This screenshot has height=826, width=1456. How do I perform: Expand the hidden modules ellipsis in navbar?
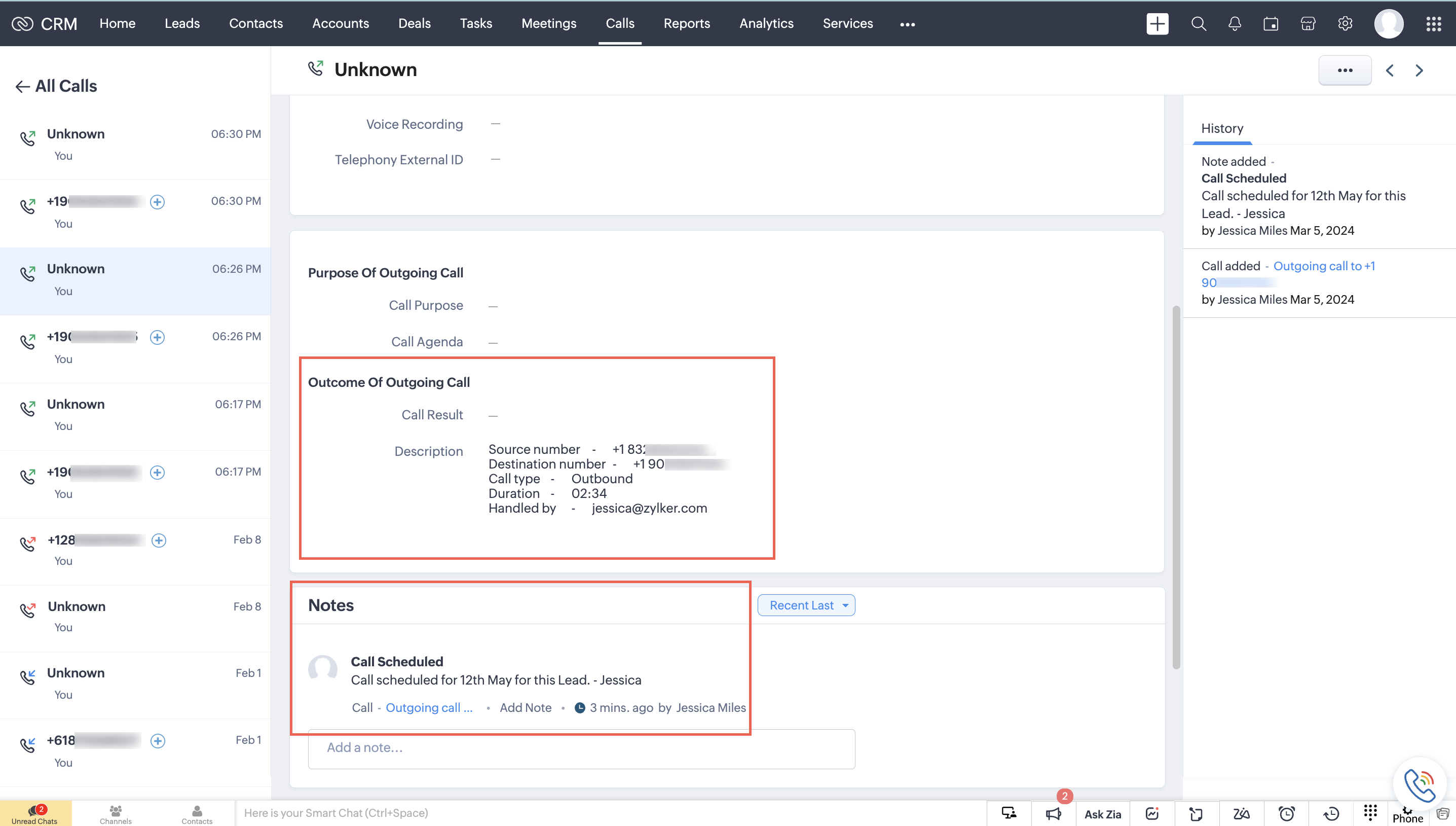(907, 24)
